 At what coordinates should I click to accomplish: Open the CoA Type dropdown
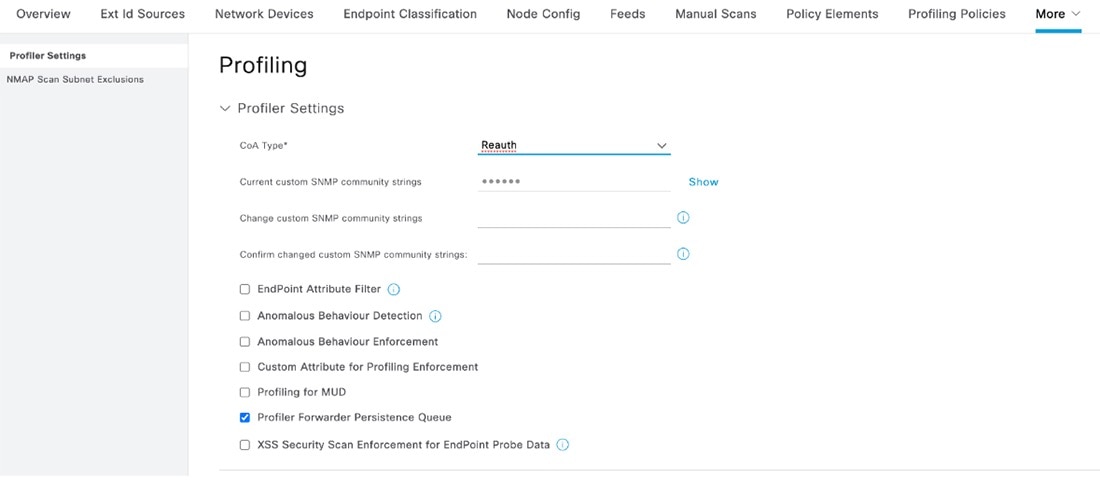pyautogui.click(x=574, y=145)
